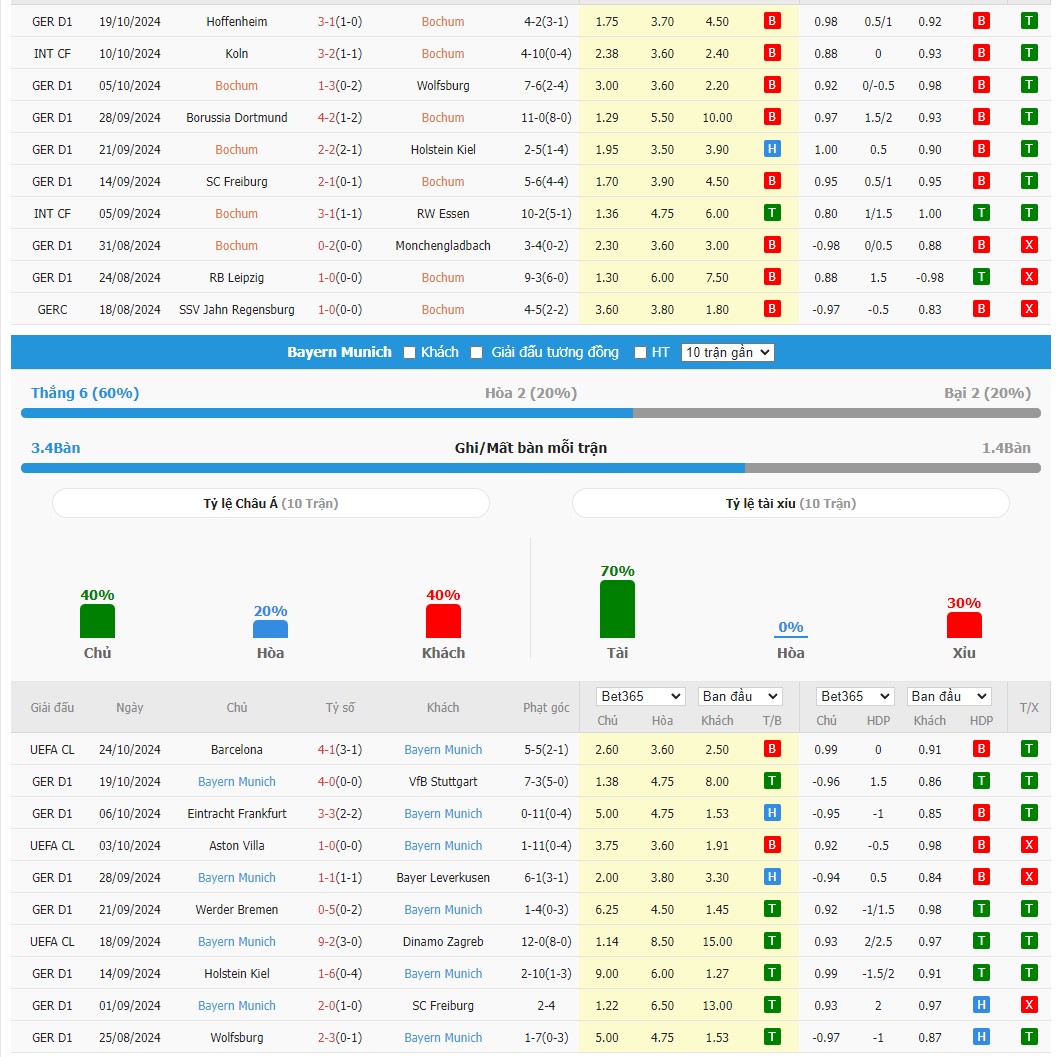Click red X icon in SC Freiburg 01/09 row

1029,1004
